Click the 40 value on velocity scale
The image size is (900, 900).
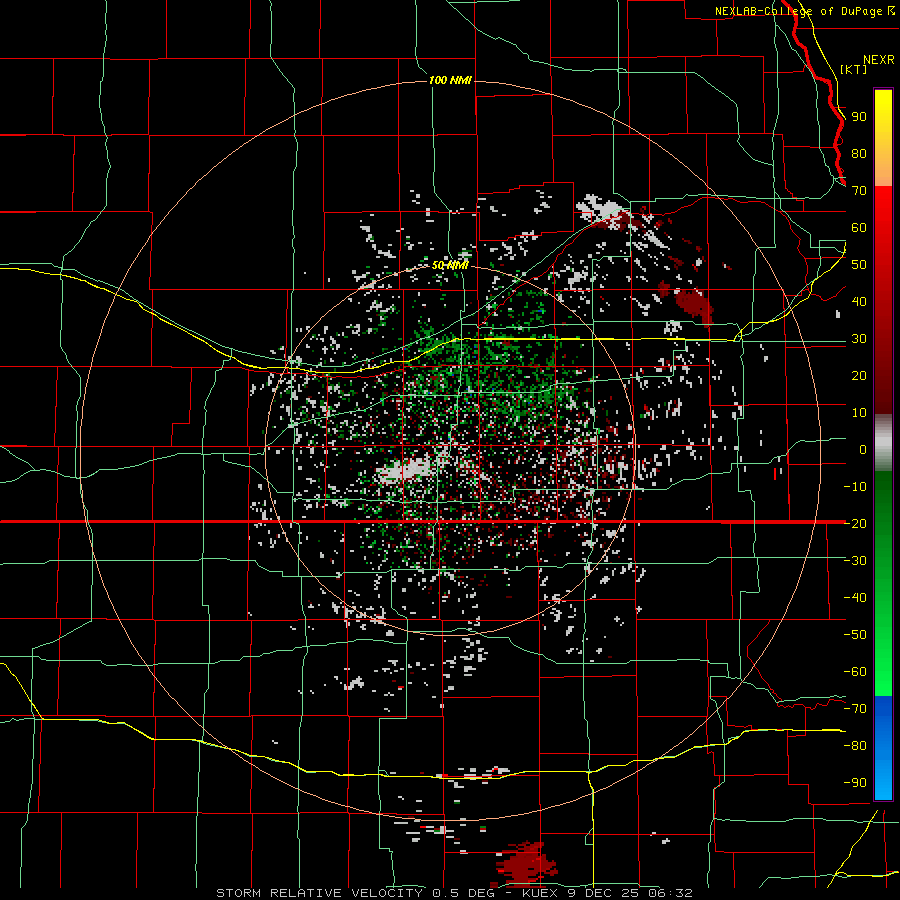click(859, 301)
